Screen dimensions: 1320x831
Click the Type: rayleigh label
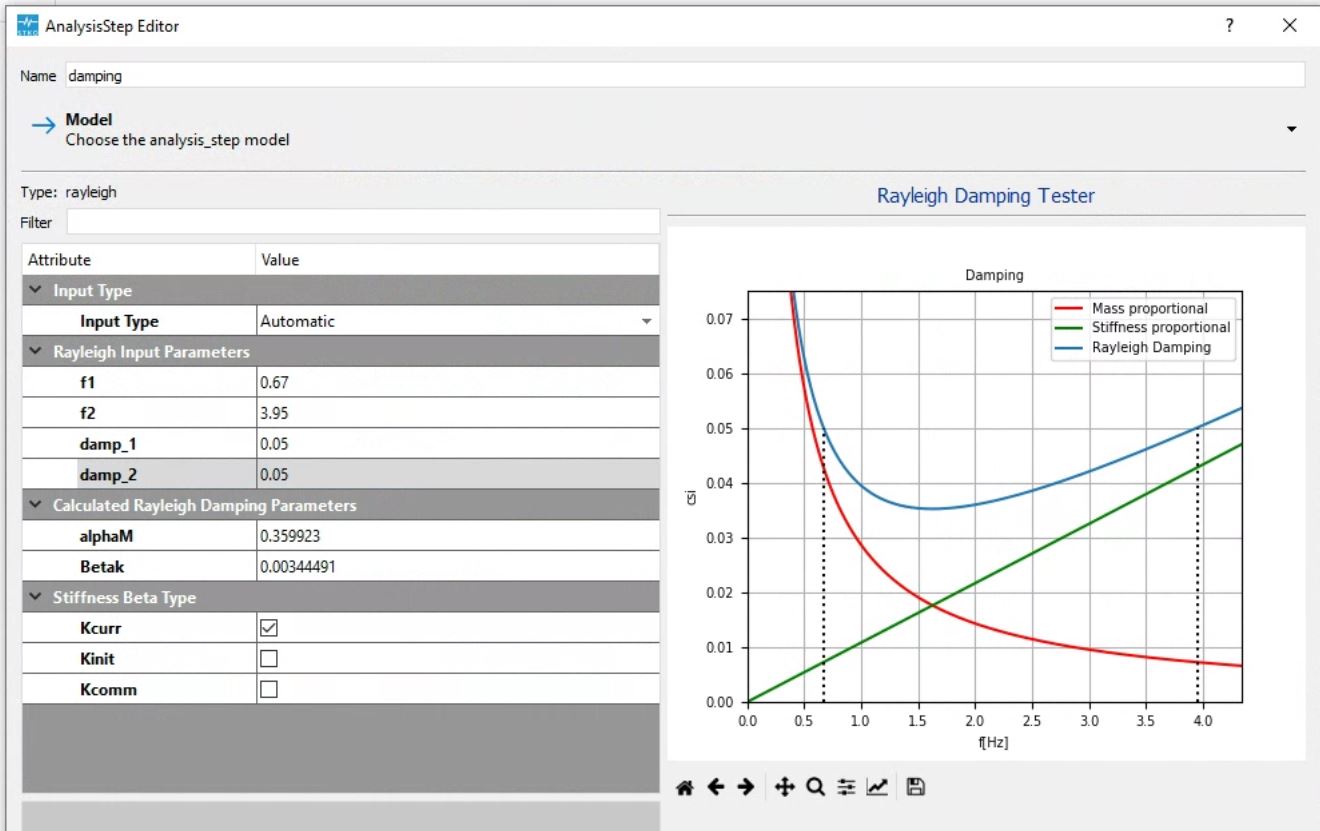(68, 192)
